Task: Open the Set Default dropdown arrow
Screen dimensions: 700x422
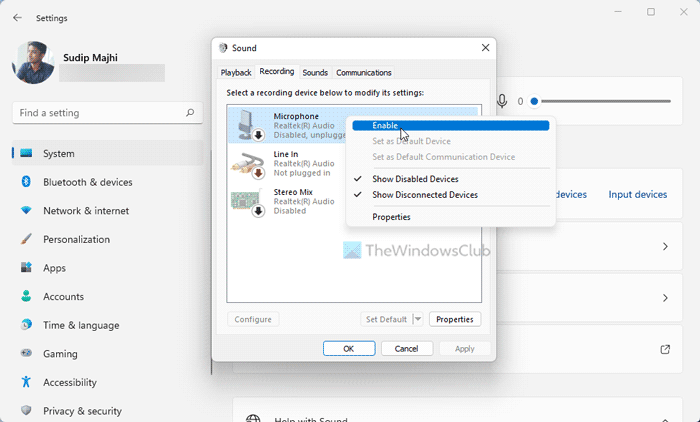Action: pyautogui.click(x=418, y=319)
